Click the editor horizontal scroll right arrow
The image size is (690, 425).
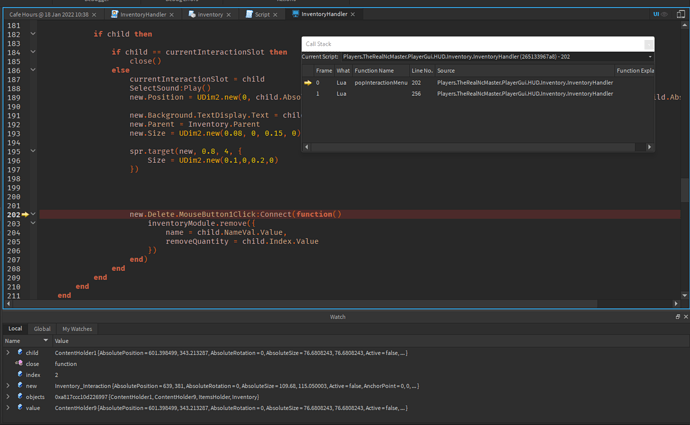[676, 303]
